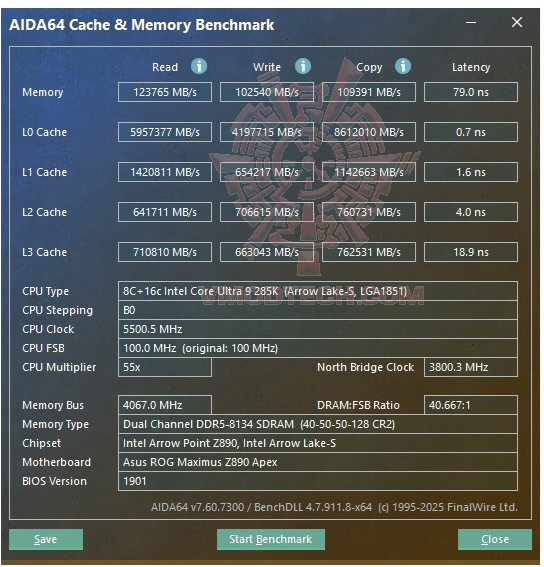This screenshot has height=567, width=544.
Task: Click DRAM:FSB Ratio value 40.667:1
Action: (471, 405)
